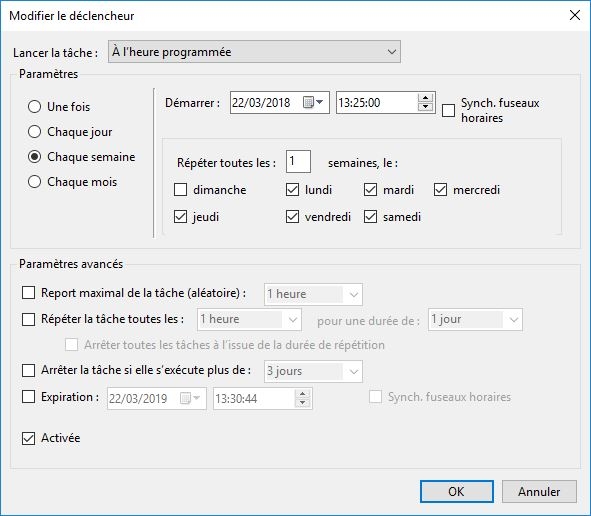Image resolution: width=591 pixels, height=516 pixels.
Task: Decrease start time with down spinner arrow
Action: pos(426,107)
